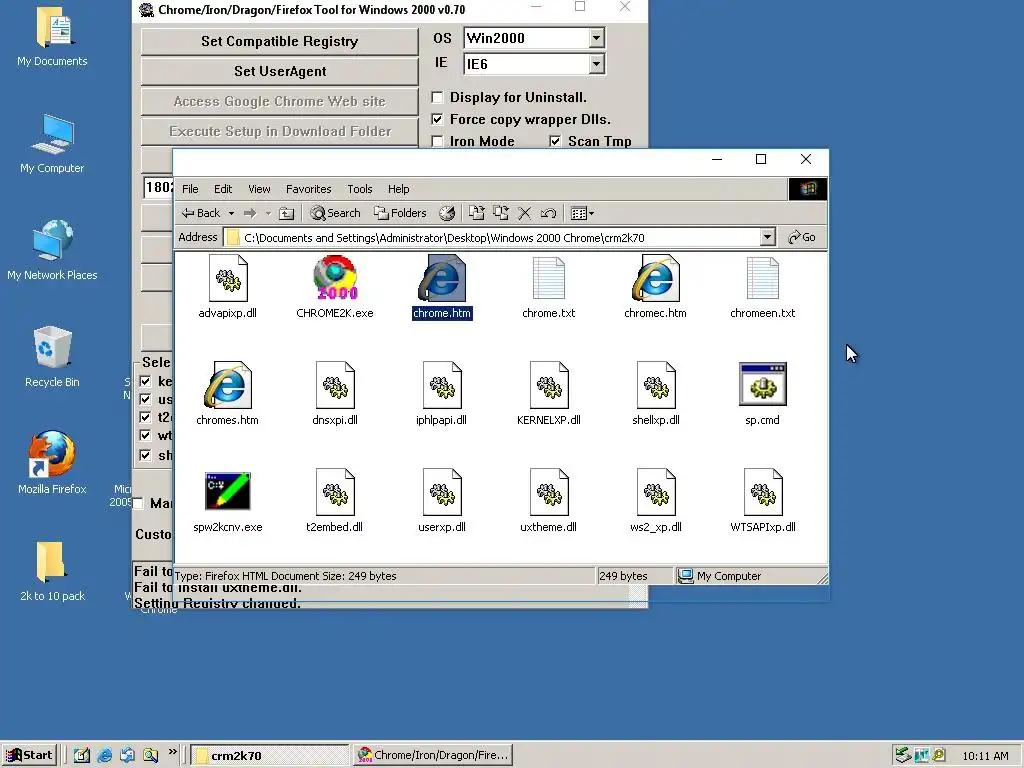Select the CHROME2K.exe application icon

(335, 278)
